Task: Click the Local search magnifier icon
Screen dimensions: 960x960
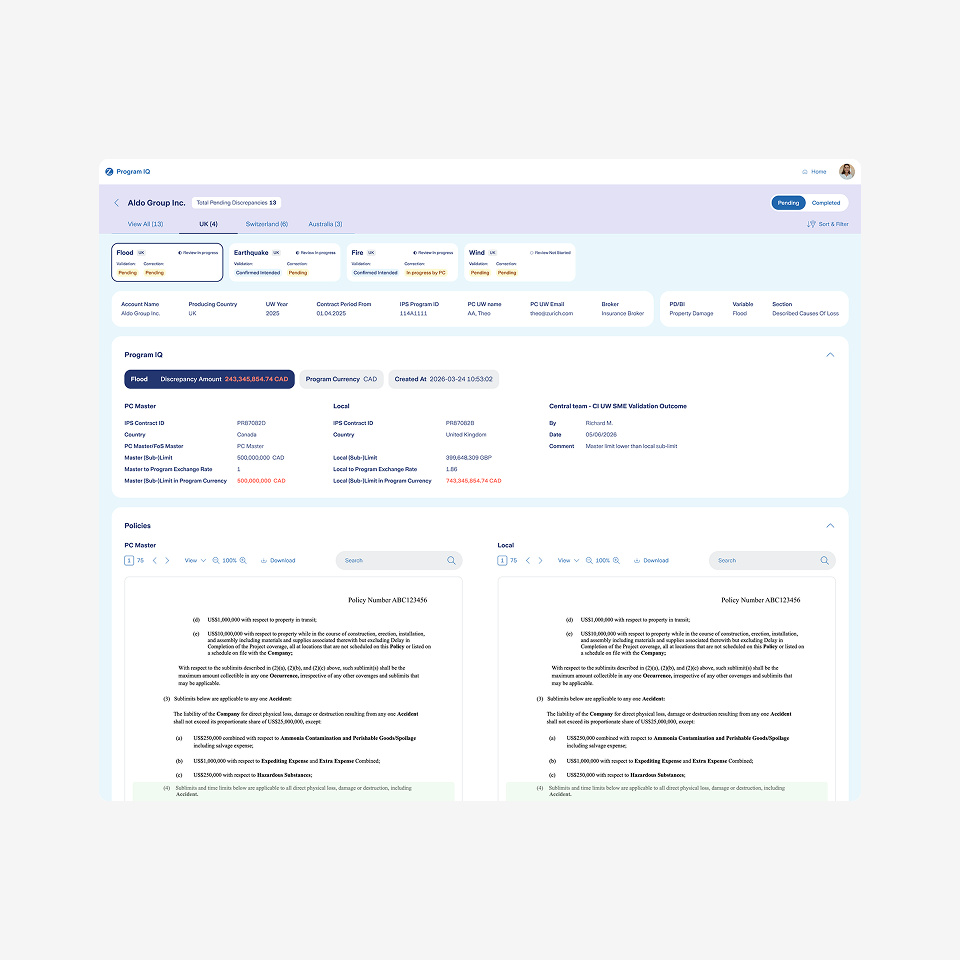Action: coord(825,560)
